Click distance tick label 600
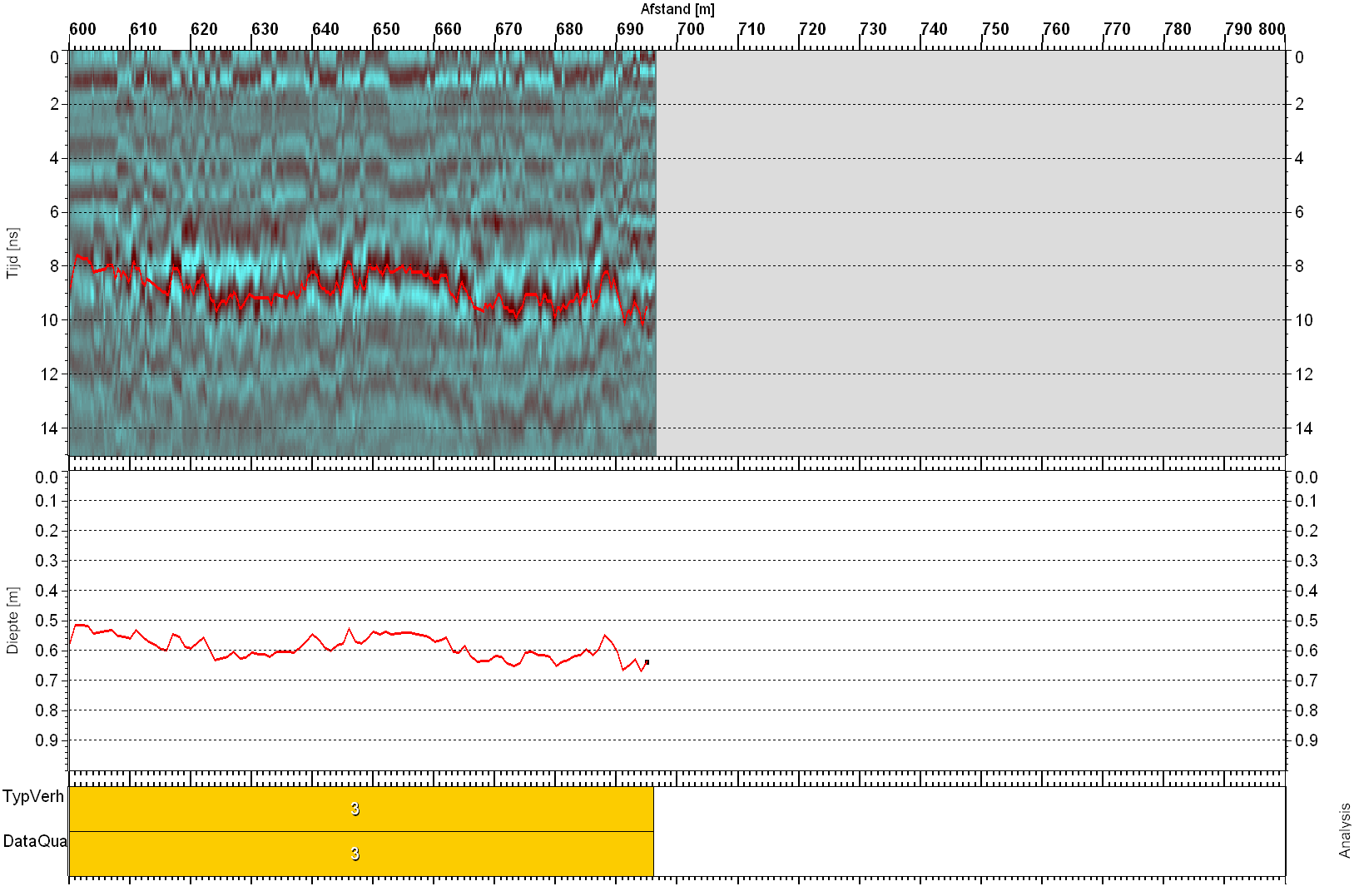The width and height of the screenshot is (1354, 896). (82, 29)
